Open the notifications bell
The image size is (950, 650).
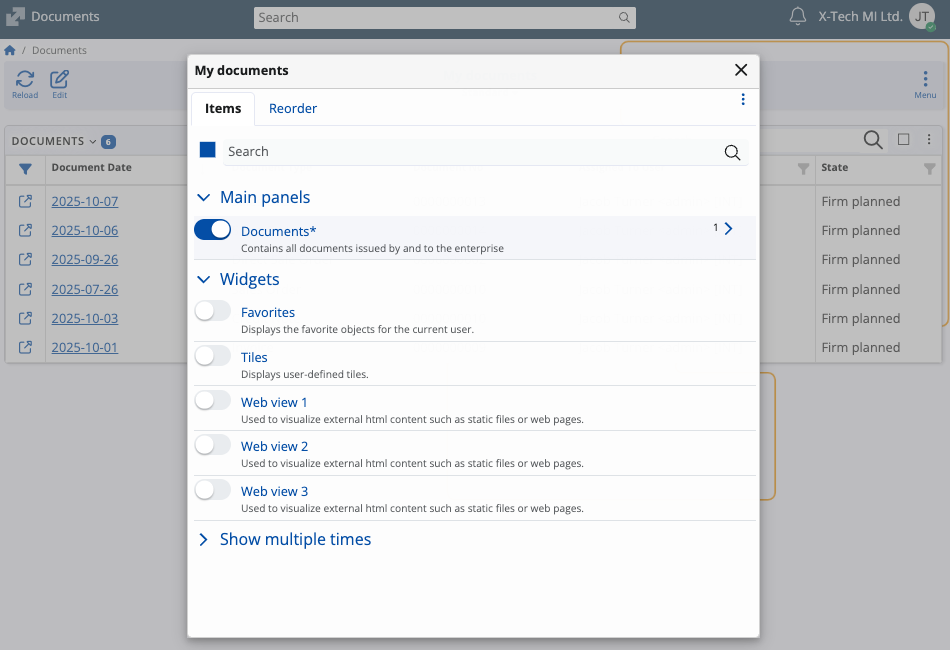(797, 17)
